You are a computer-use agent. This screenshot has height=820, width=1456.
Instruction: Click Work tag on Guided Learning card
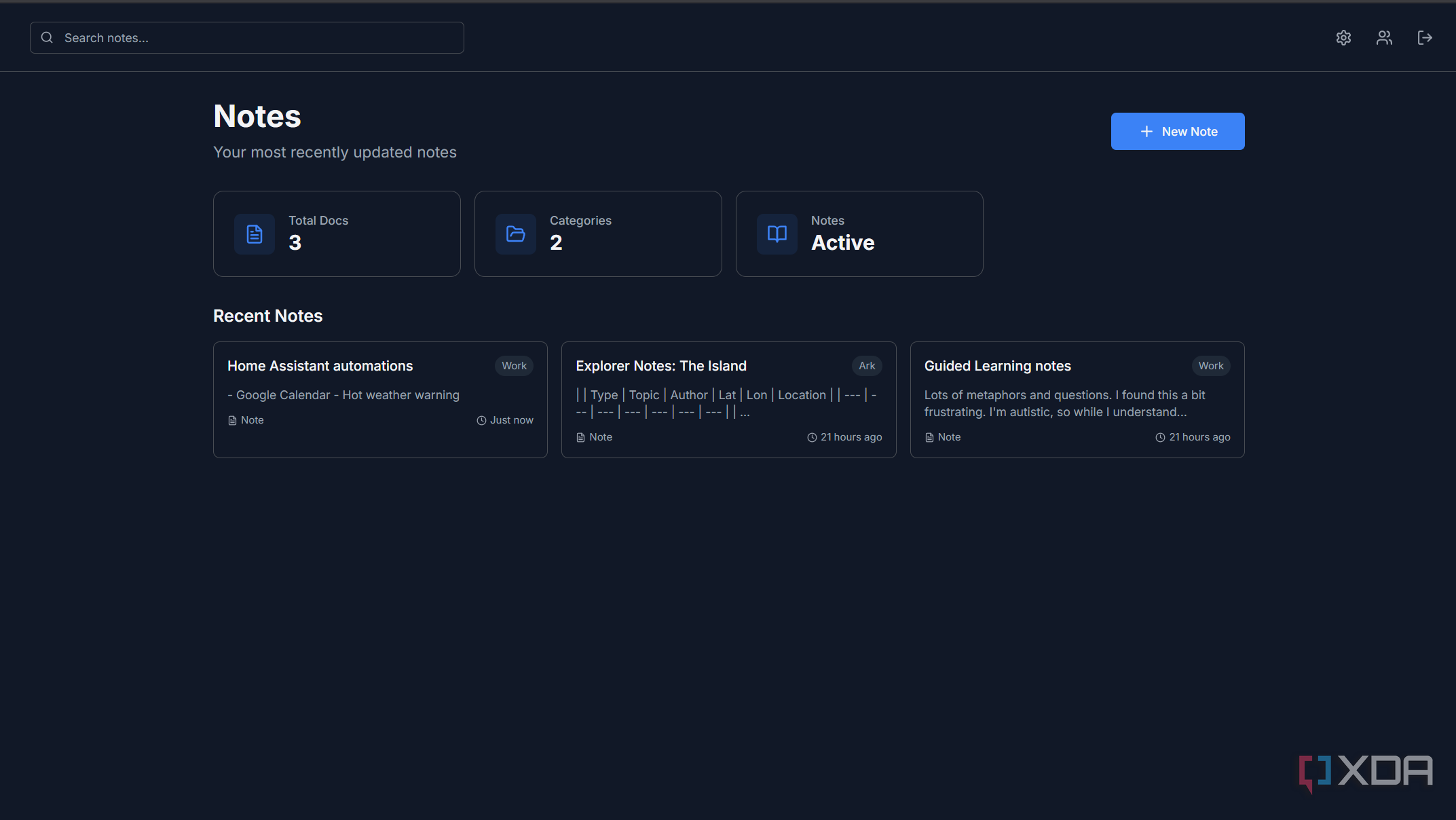coord(1211,366)
